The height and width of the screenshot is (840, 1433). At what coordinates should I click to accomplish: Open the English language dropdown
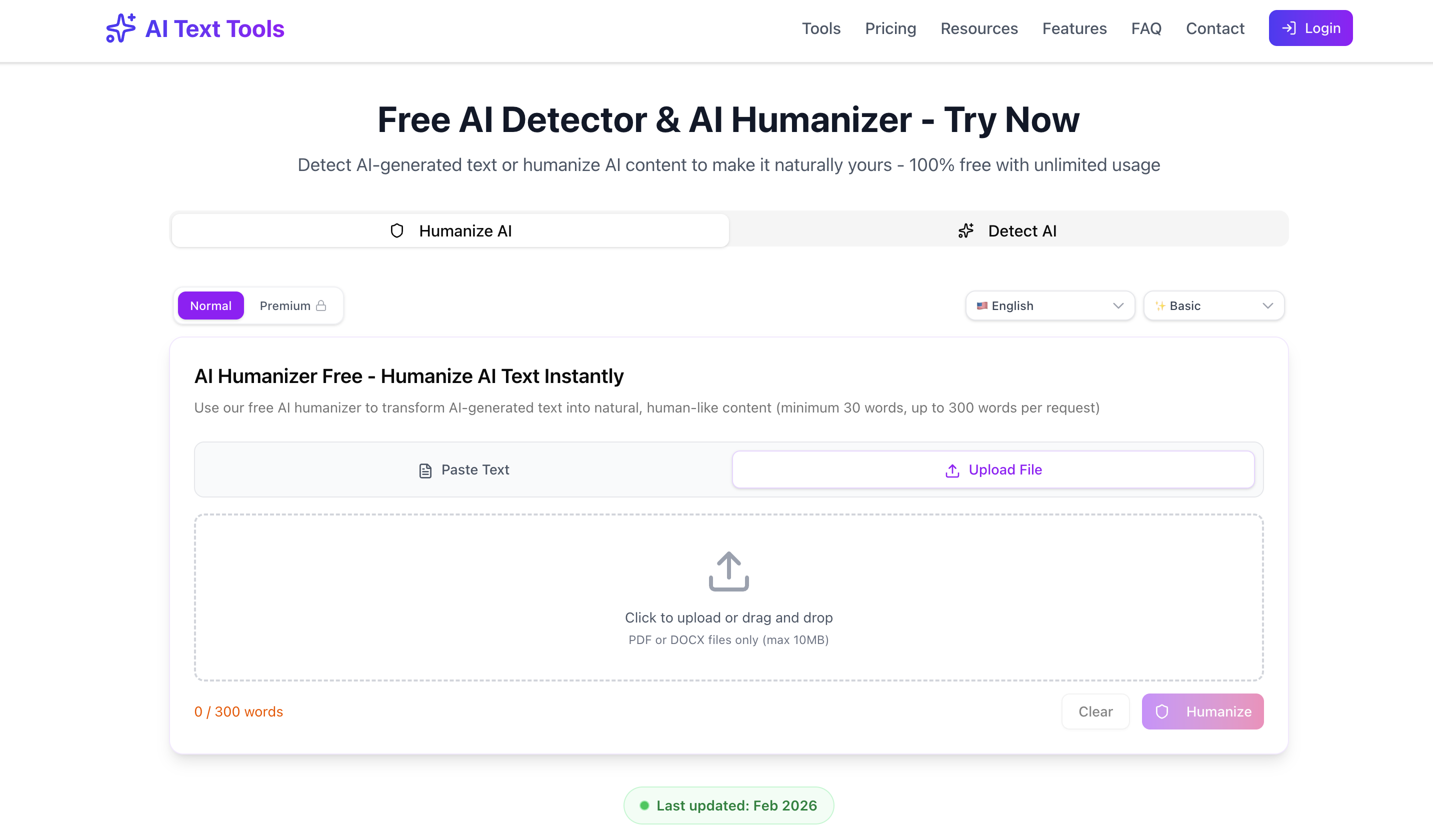pos(1049,305)
